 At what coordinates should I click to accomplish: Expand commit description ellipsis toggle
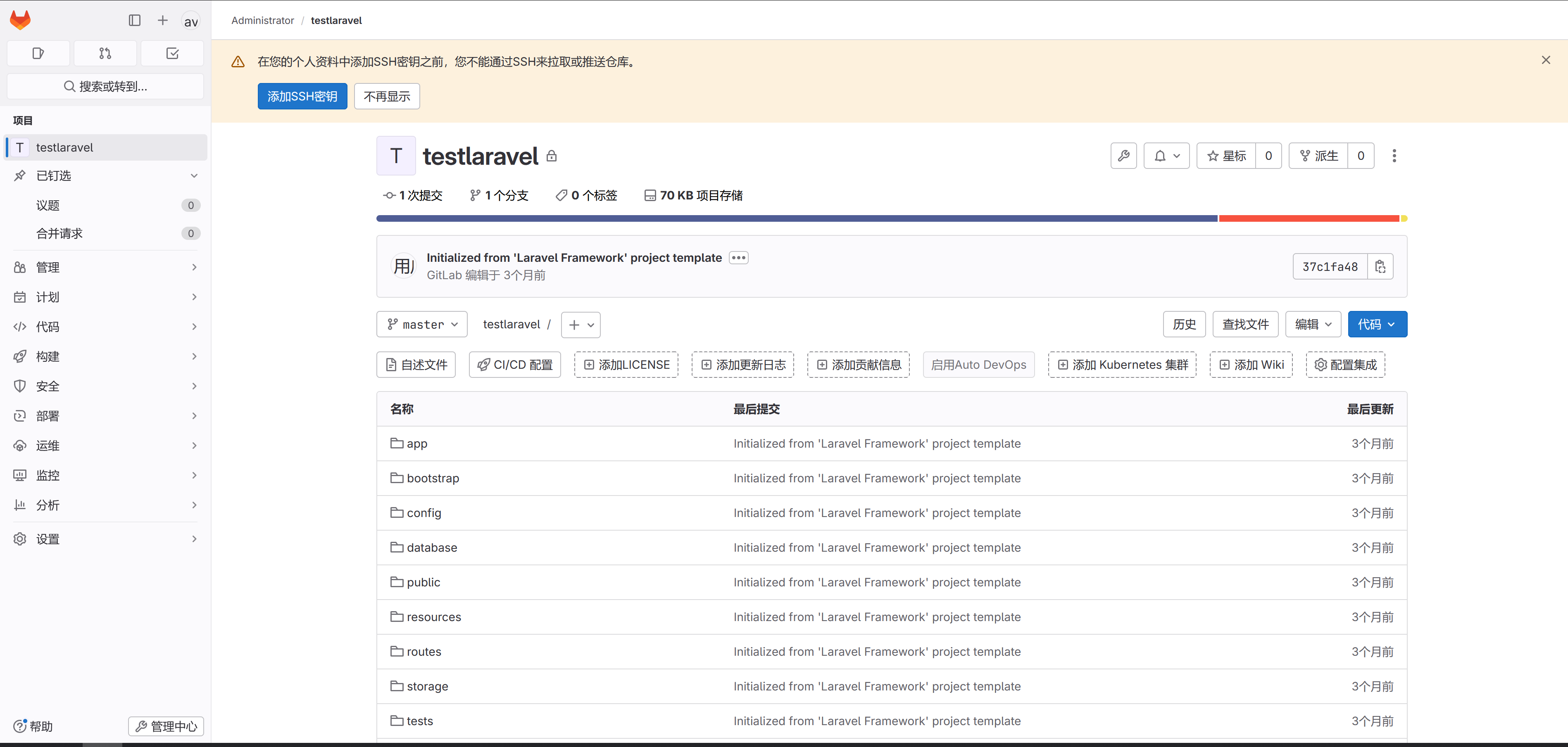point(738,258)
